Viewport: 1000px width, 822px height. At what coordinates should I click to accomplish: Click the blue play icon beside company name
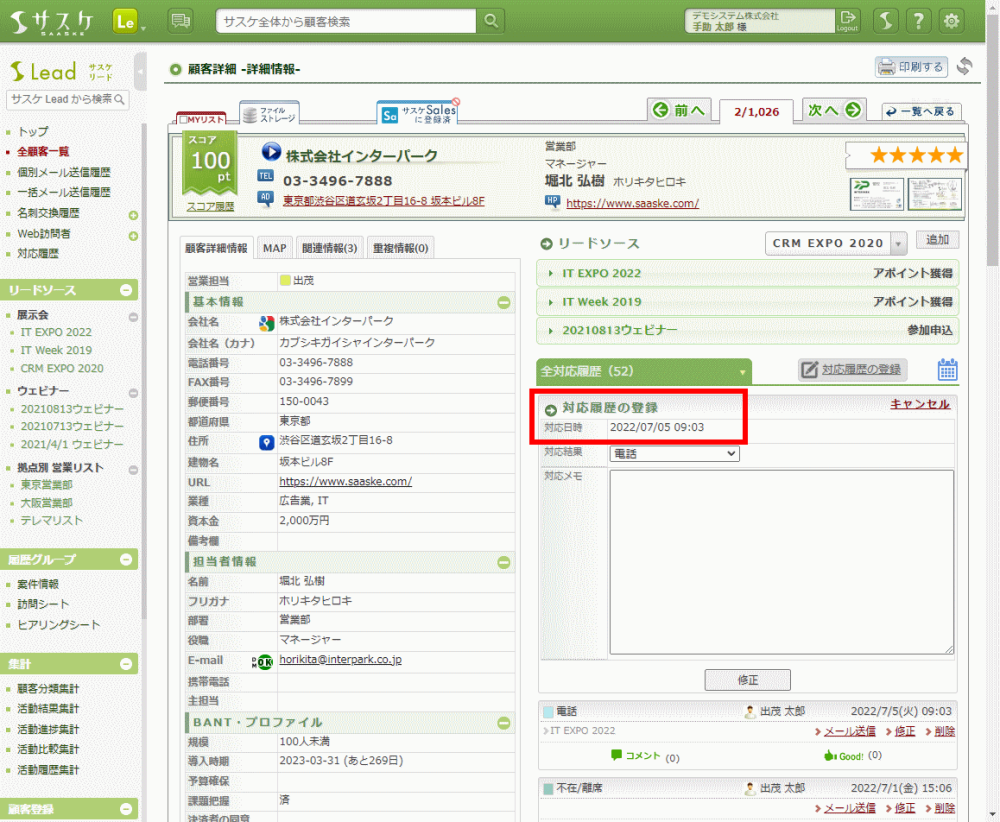pos(271,152)
